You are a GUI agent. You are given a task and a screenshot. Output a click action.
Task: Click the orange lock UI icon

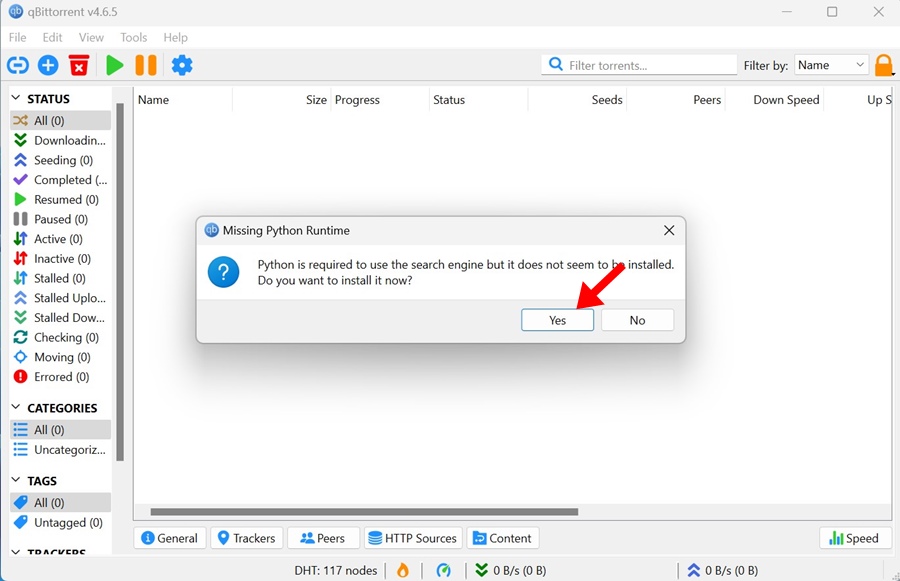(x=884, y=65)
